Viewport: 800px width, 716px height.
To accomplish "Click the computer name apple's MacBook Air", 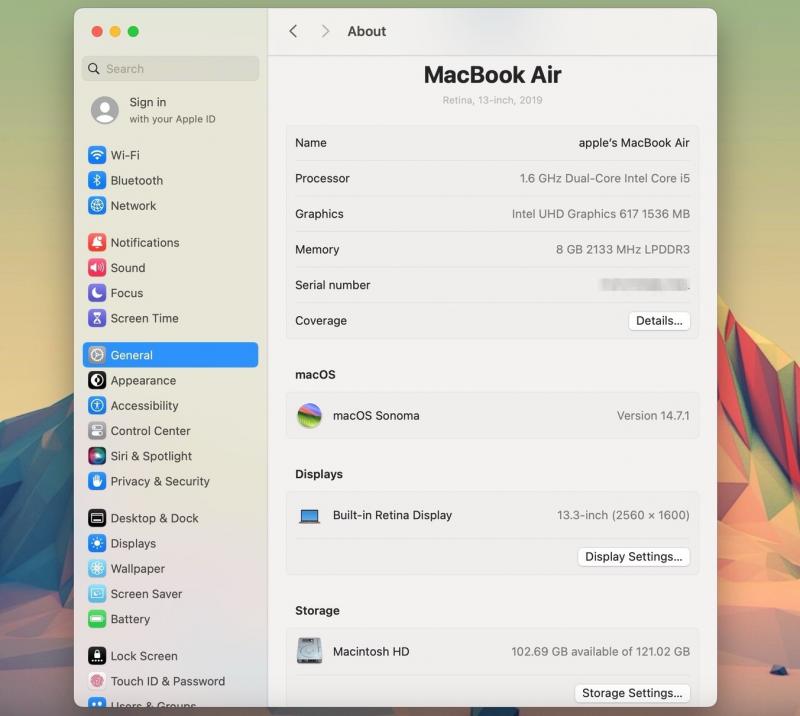I will coord(634,143).
